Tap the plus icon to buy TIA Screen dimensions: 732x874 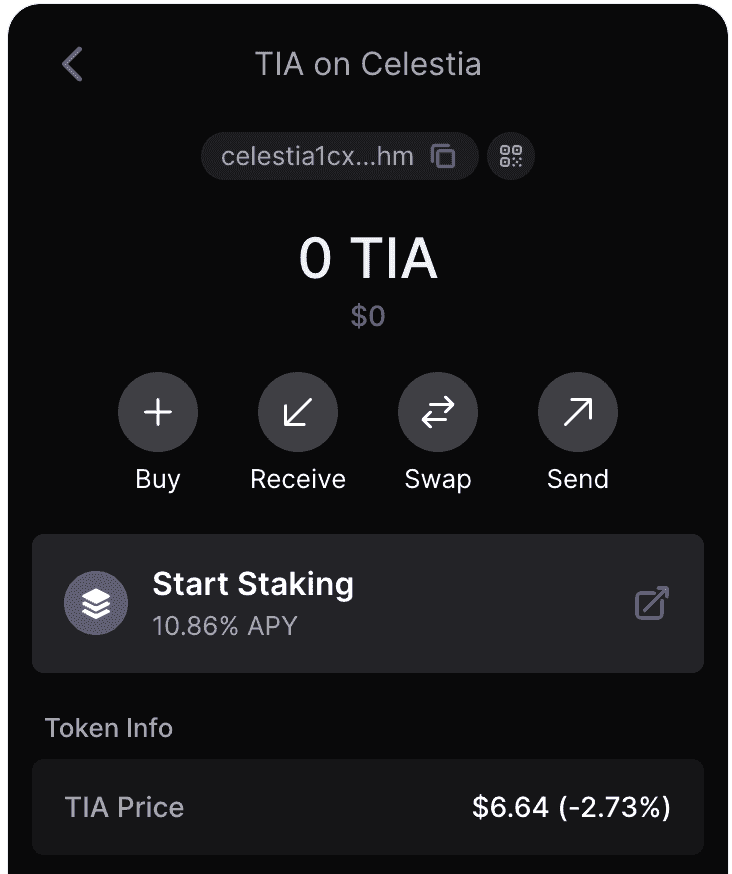pyautogui.click(x=158, y=413)
